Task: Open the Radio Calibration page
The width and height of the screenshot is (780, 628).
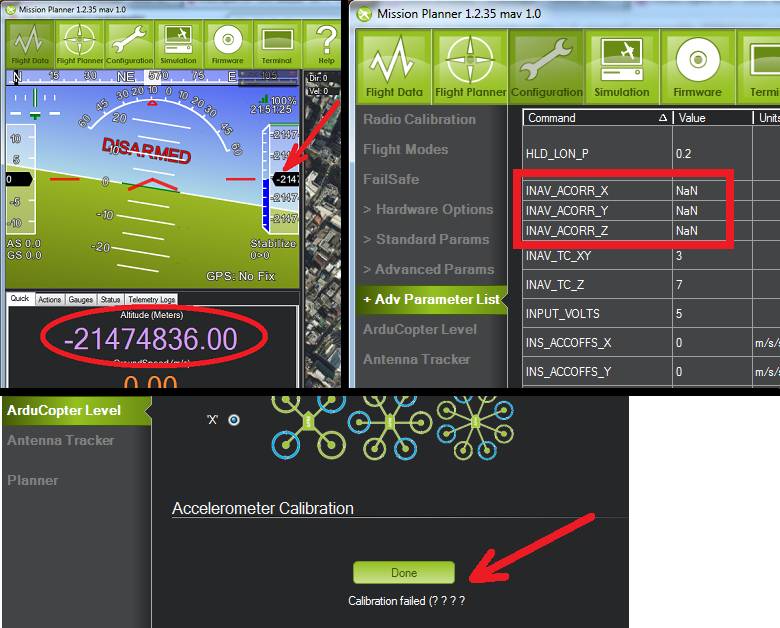Action: coord(419,119)
